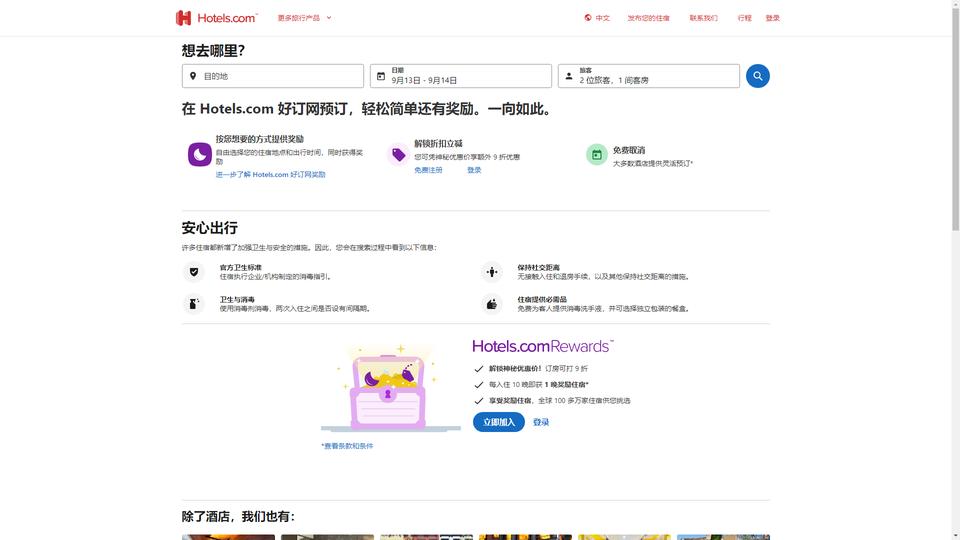Click the person icon in travelers field

click(x=569, y=76)
